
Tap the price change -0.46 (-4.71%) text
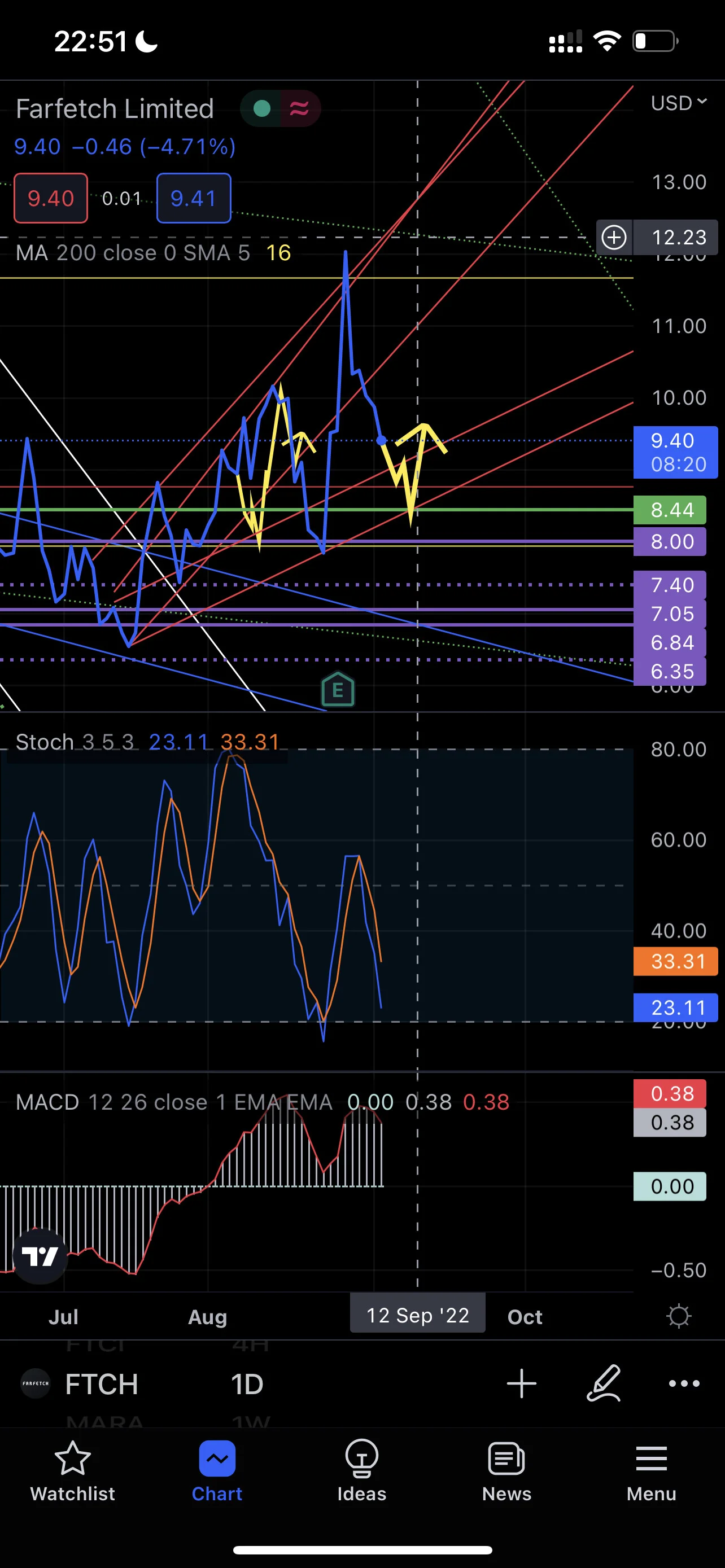click(154, 147)
